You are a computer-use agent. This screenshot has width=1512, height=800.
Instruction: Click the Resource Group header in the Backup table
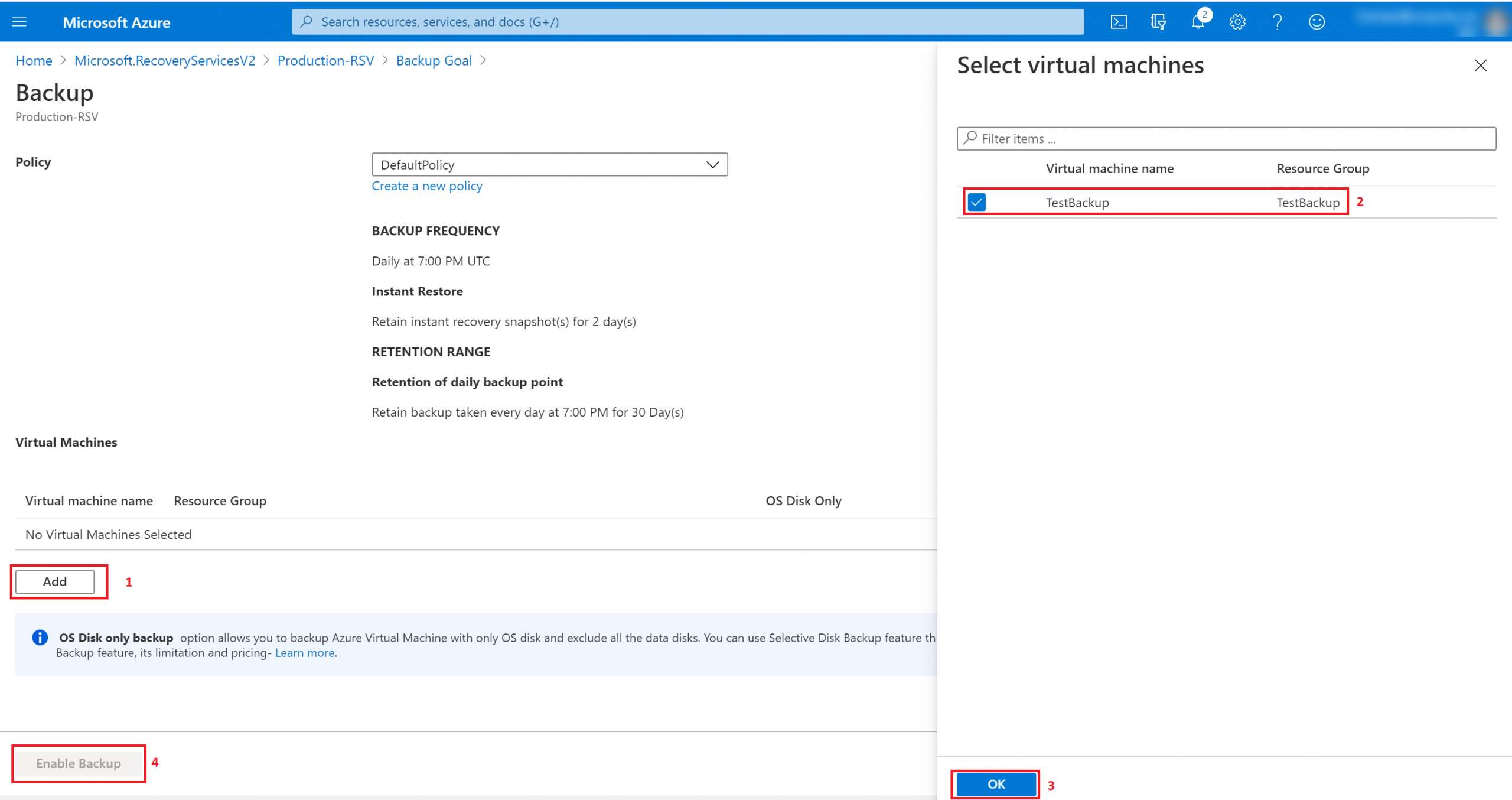[220, 500]
